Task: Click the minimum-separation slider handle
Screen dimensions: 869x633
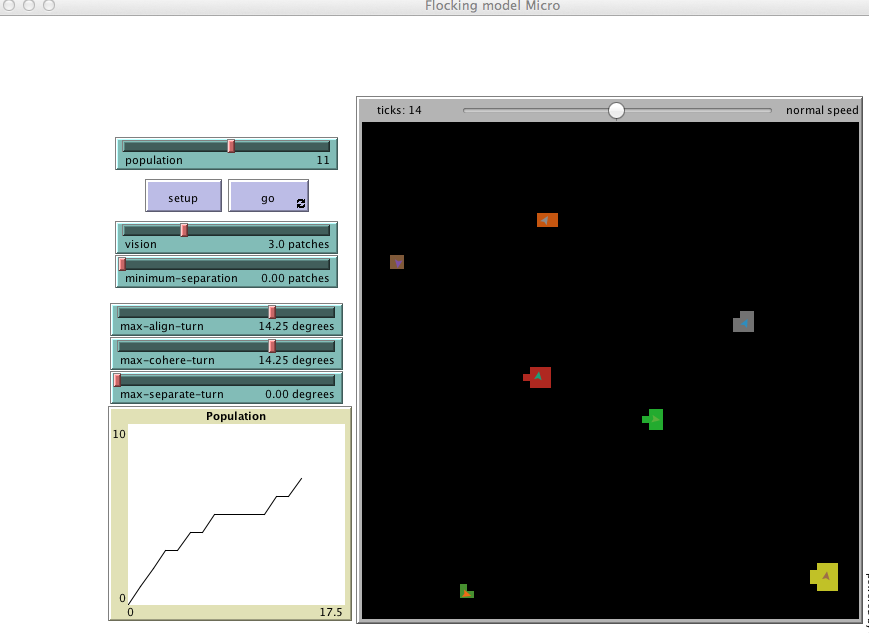Action: (122, 264)
